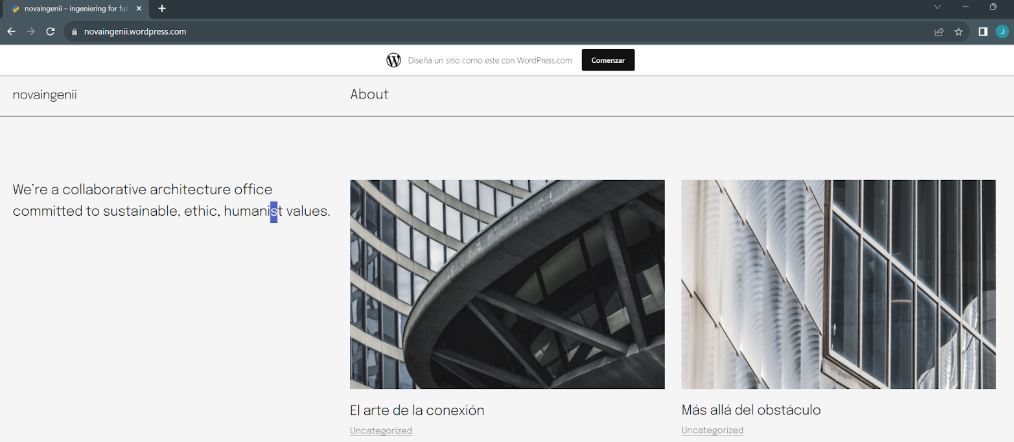The width and height of the screenshot is (1014, 442).
Task: Share this page via share icon
Action: (x=939, y=31)
